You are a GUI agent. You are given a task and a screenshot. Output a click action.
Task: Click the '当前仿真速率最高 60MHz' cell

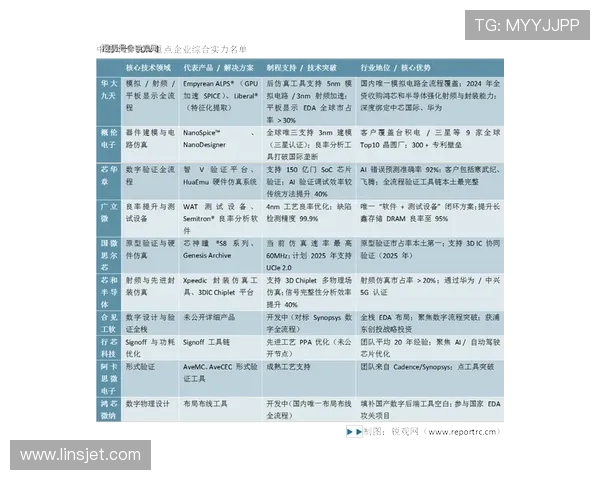click(x=309, y=255)
